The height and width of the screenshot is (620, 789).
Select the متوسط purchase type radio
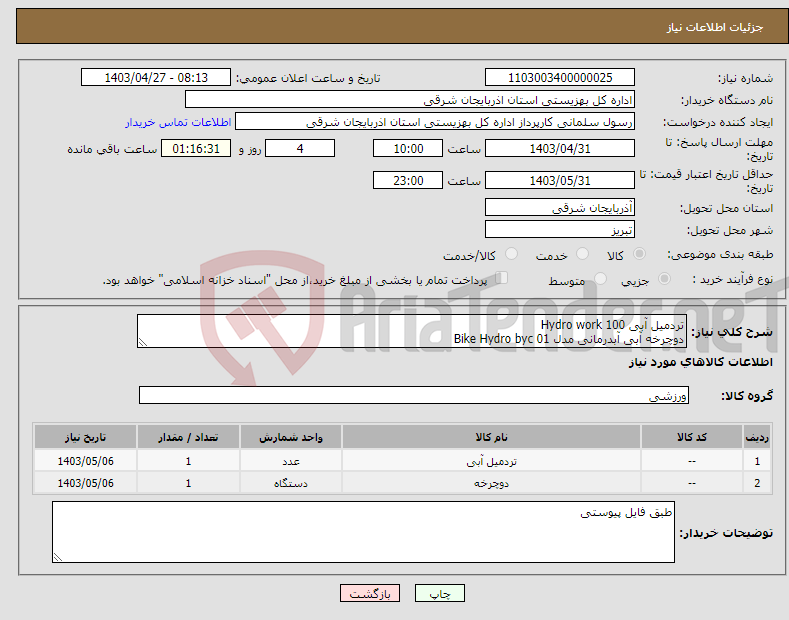600,279
